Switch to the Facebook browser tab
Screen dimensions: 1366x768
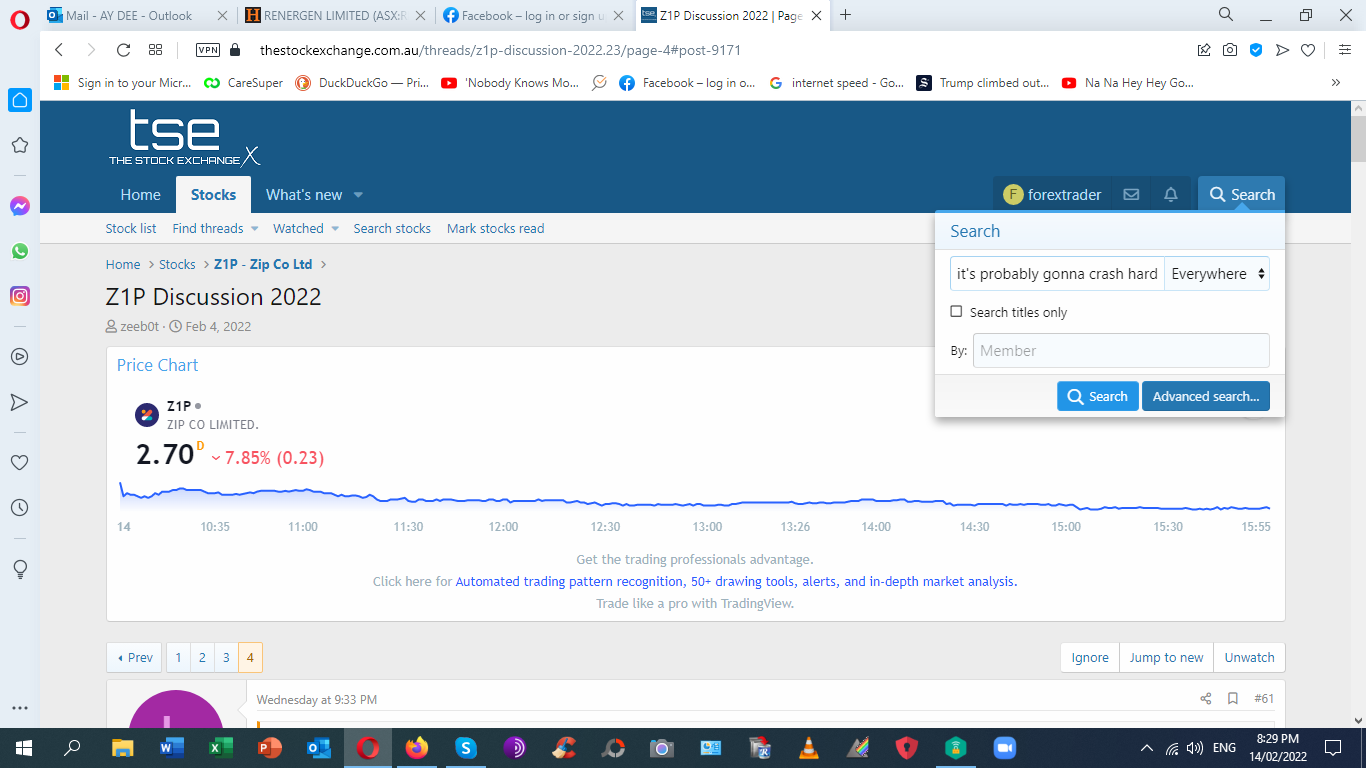point(533,15)
